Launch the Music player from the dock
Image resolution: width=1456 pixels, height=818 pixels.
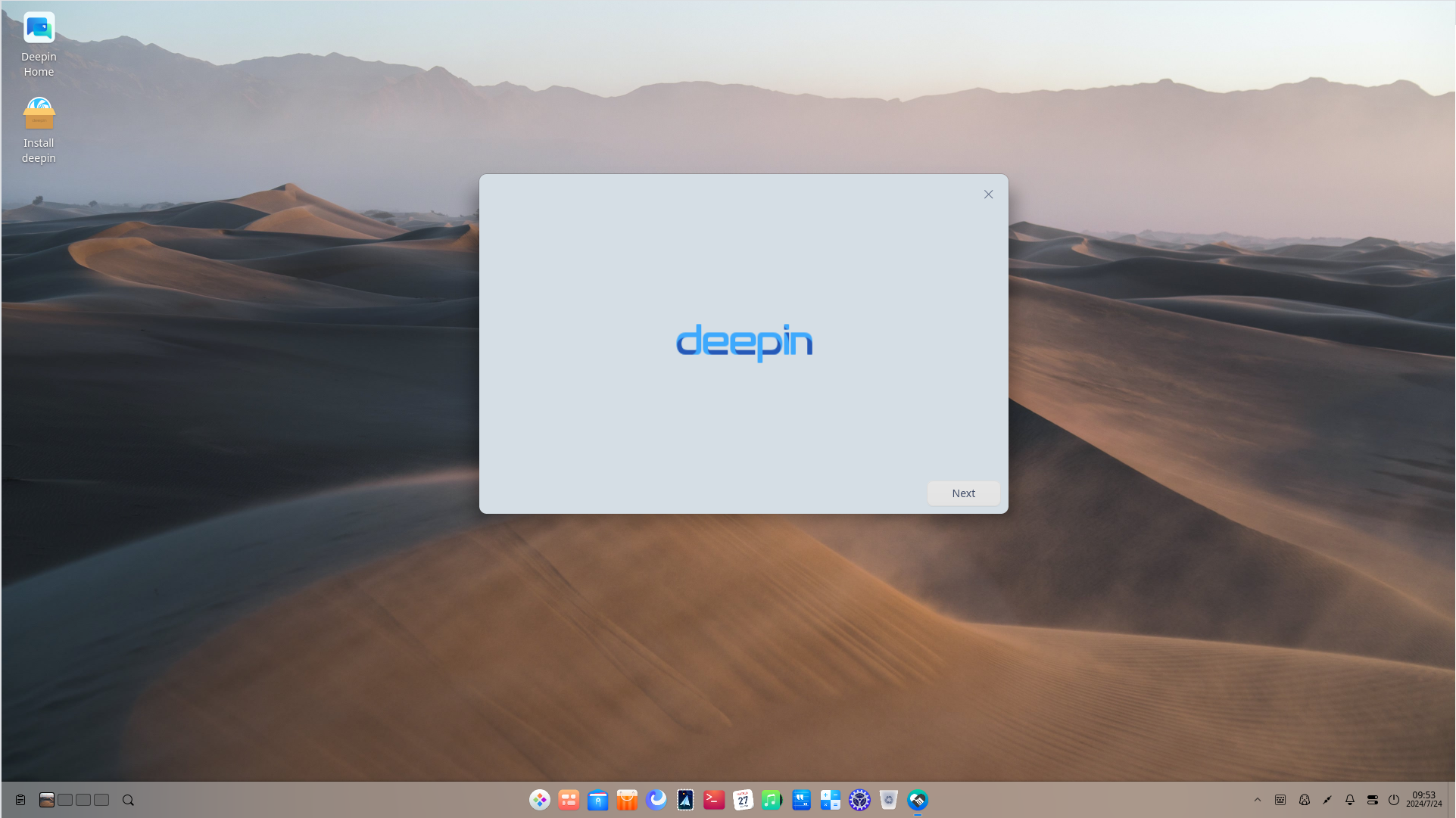point(772,800)
